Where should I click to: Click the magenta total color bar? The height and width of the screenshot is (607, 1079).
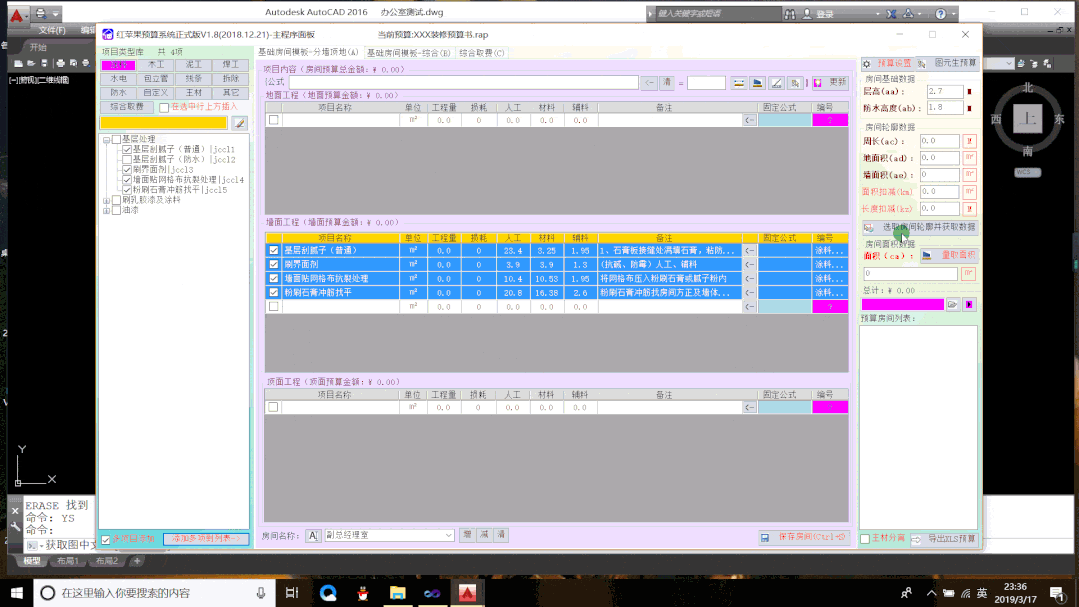coord(902,304)
